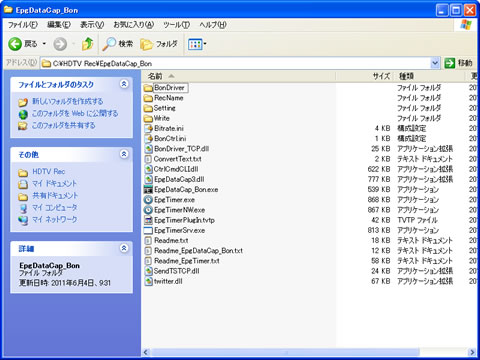Go to HDTV Rec folder link

(x=49, y=172)
